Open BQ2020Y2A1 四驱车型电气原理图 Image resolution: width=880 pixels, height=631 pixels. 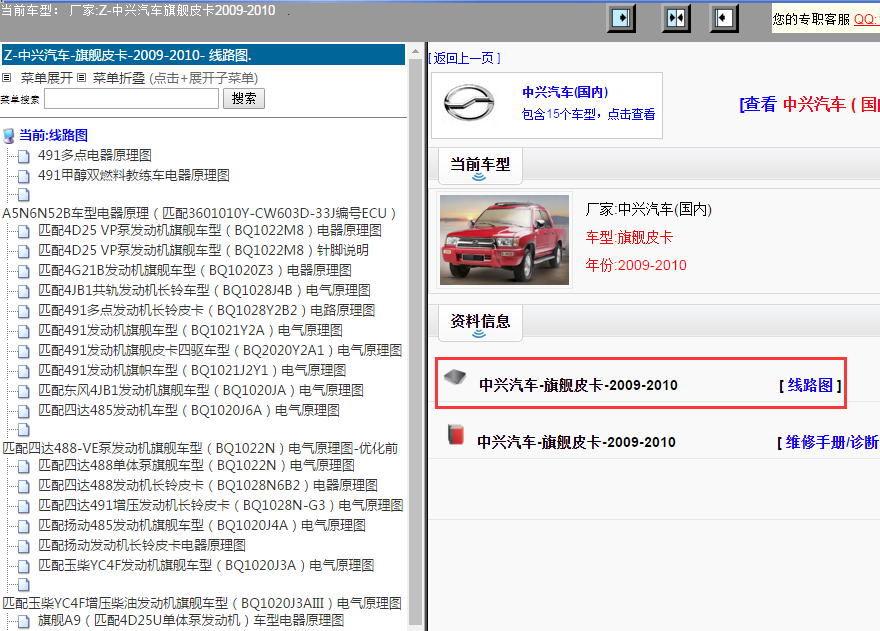tap(220, 350)
